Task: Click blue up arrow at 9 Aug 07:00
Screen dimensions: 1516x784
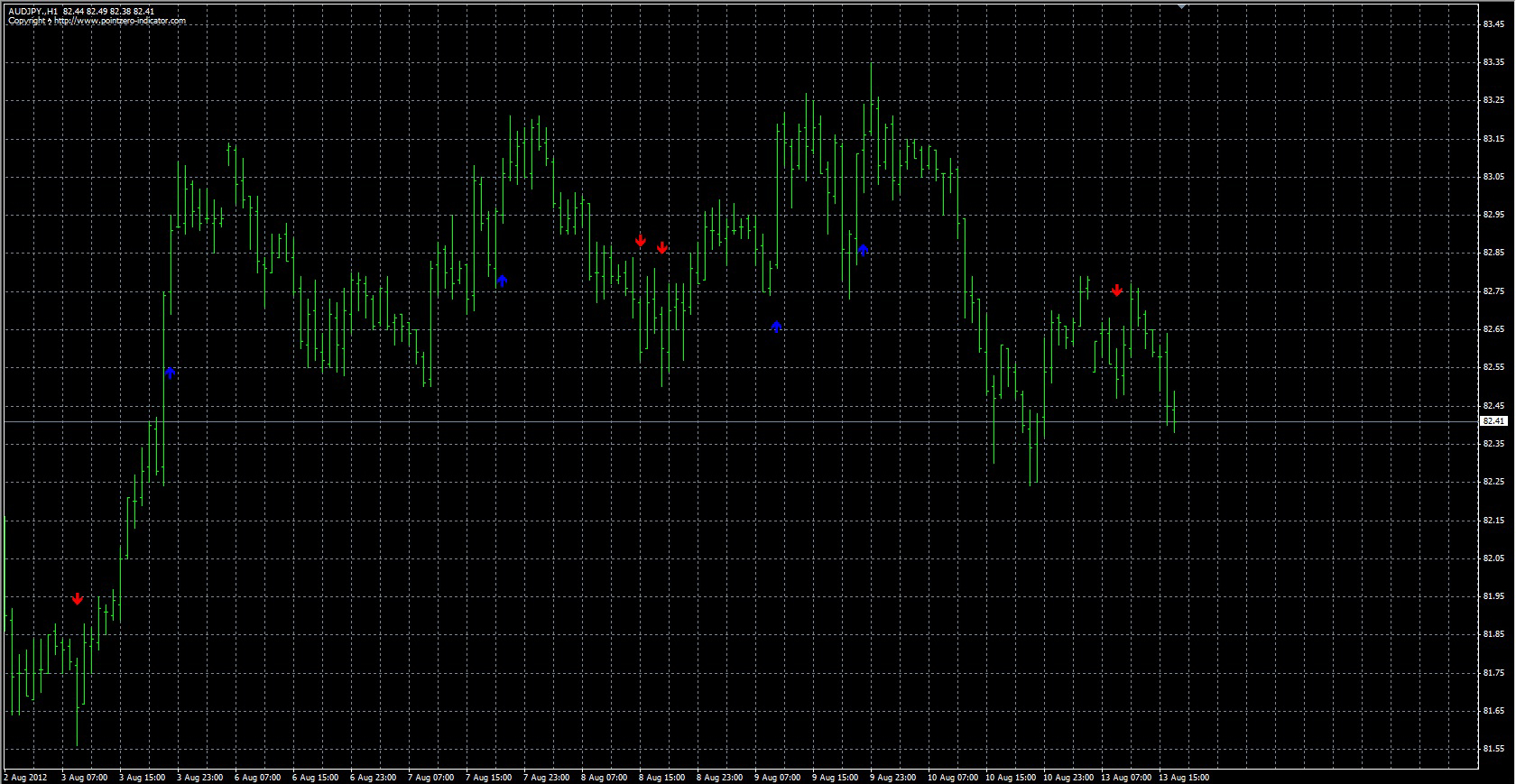Action: point(776,327)
